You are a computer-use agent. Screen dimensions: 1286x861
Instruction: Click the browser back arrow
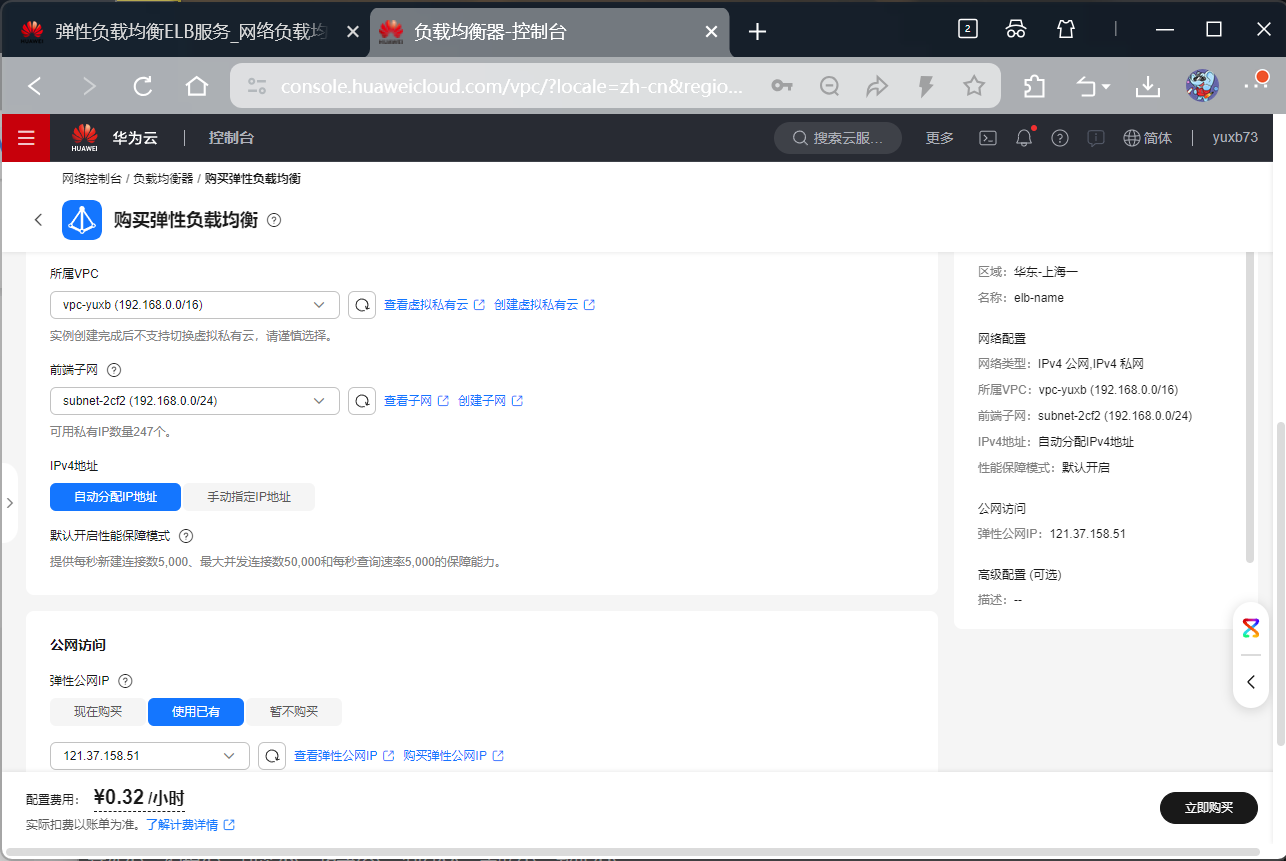pos(35,87)
